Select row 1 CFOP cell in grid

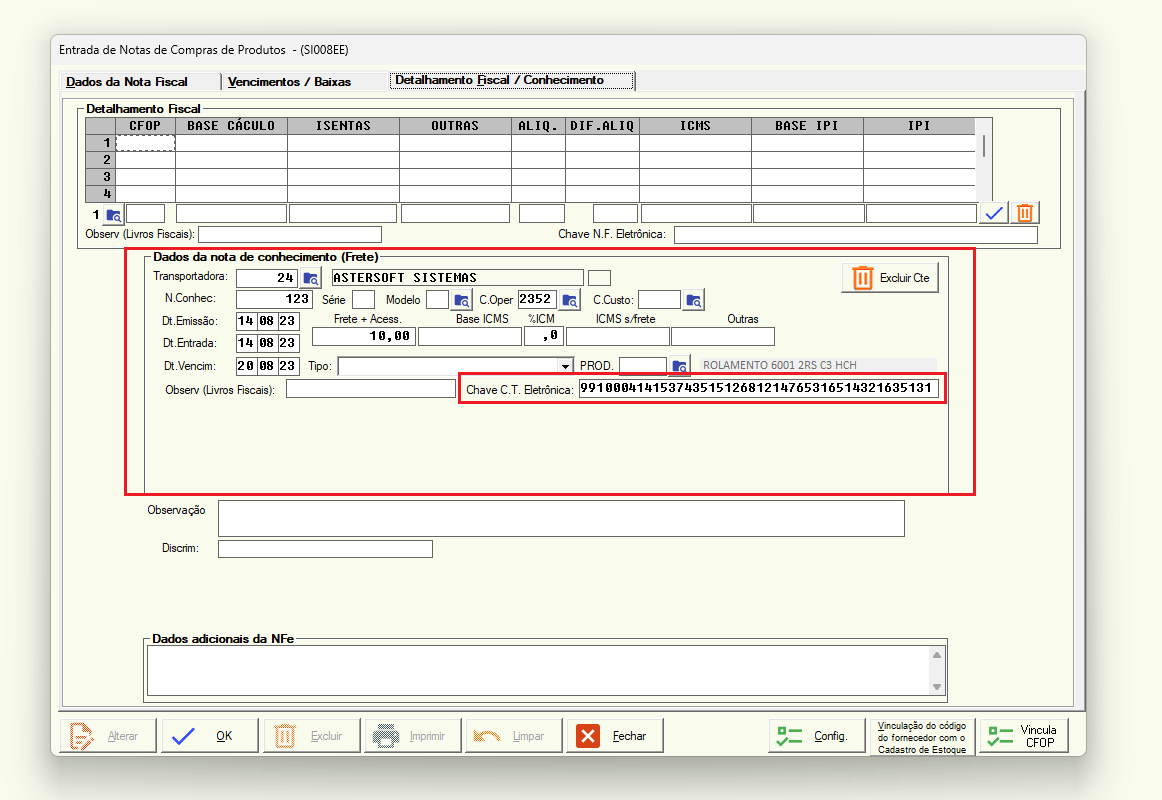pyautogui.click(x=145, y=143)
